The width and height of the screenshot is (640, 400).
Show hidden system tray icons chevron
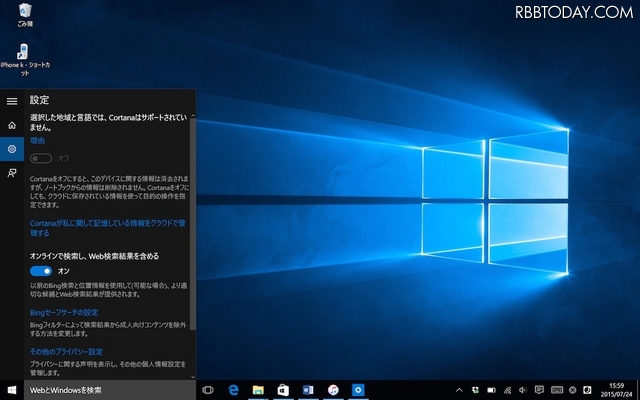click(x=459, y=390)
